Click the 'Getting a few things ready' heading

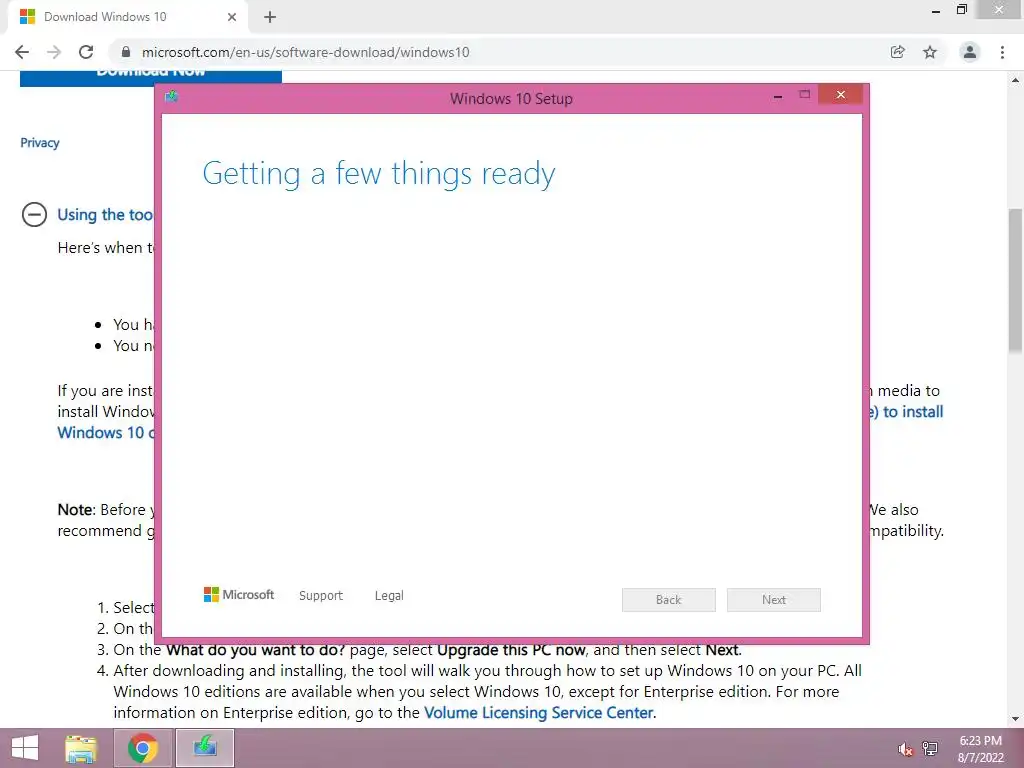click(x=379, y=174)
